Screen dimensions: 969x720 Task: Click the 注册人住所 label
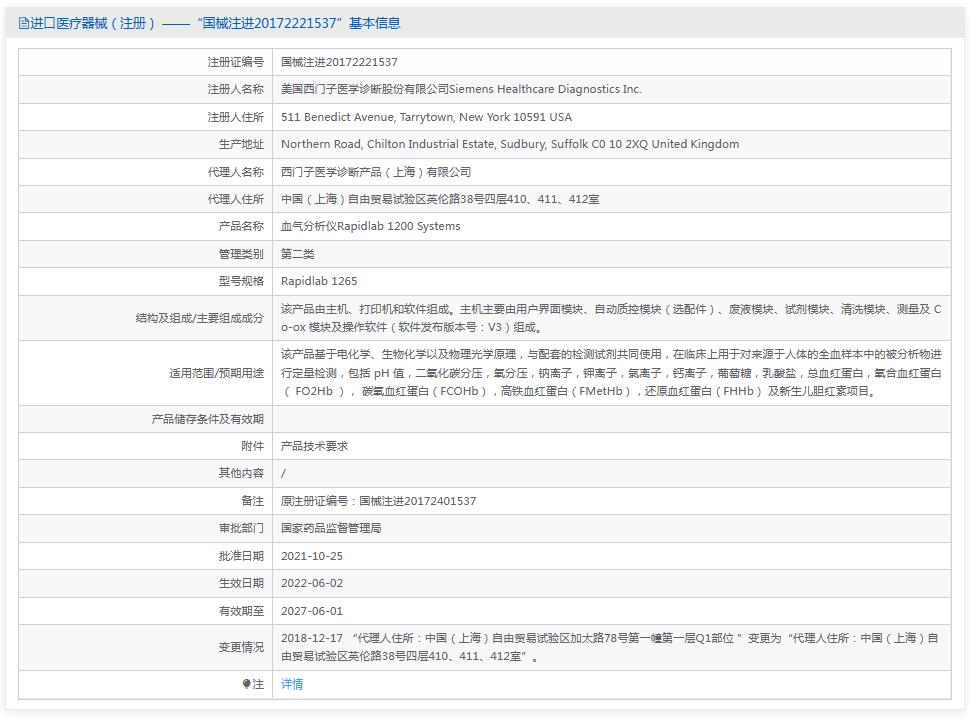pyautogui.click(x=235, y=117)
